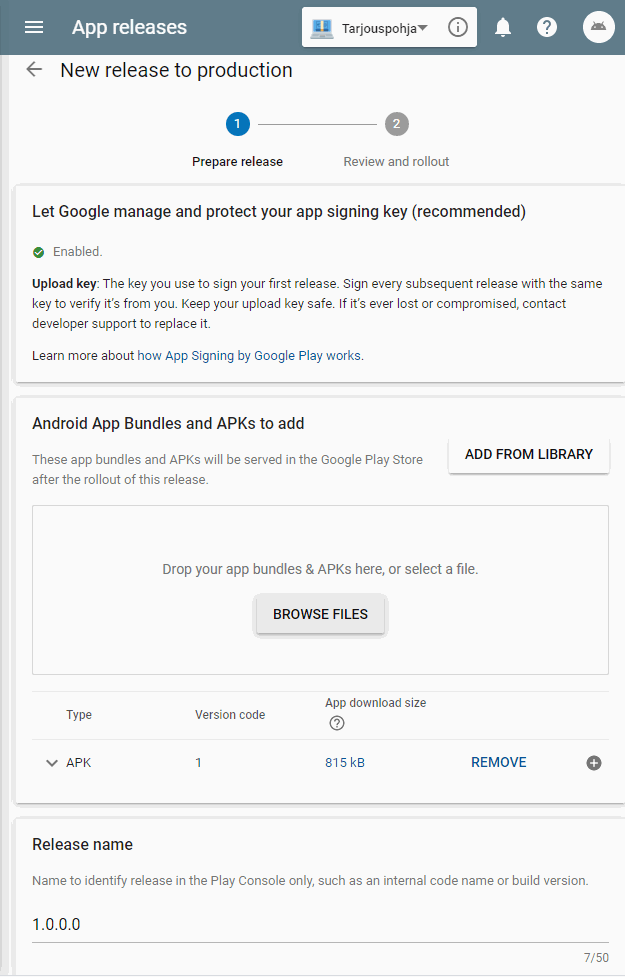
Task: Remove the uploaded APK version 1
Action: pyautogui.click(x=498, y=762)
